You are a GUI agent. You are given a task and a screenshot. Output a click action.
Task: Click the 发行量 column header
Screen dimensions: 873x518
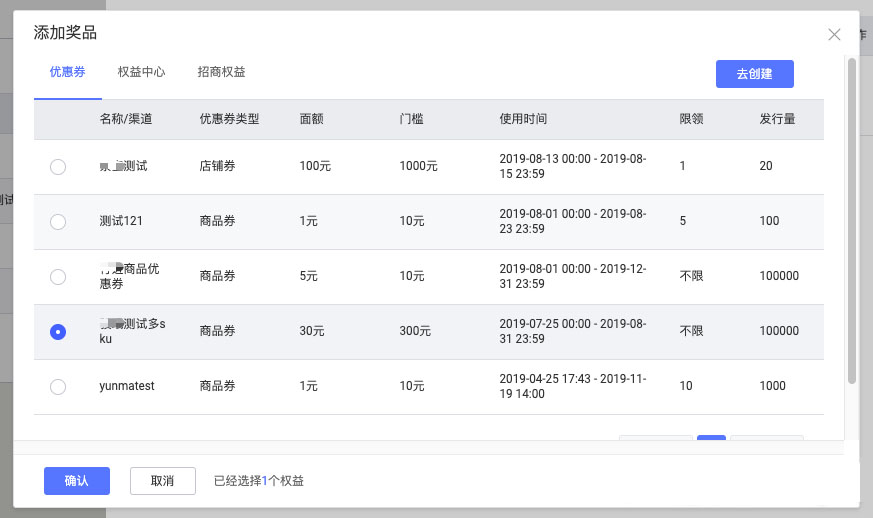point(777,119)
